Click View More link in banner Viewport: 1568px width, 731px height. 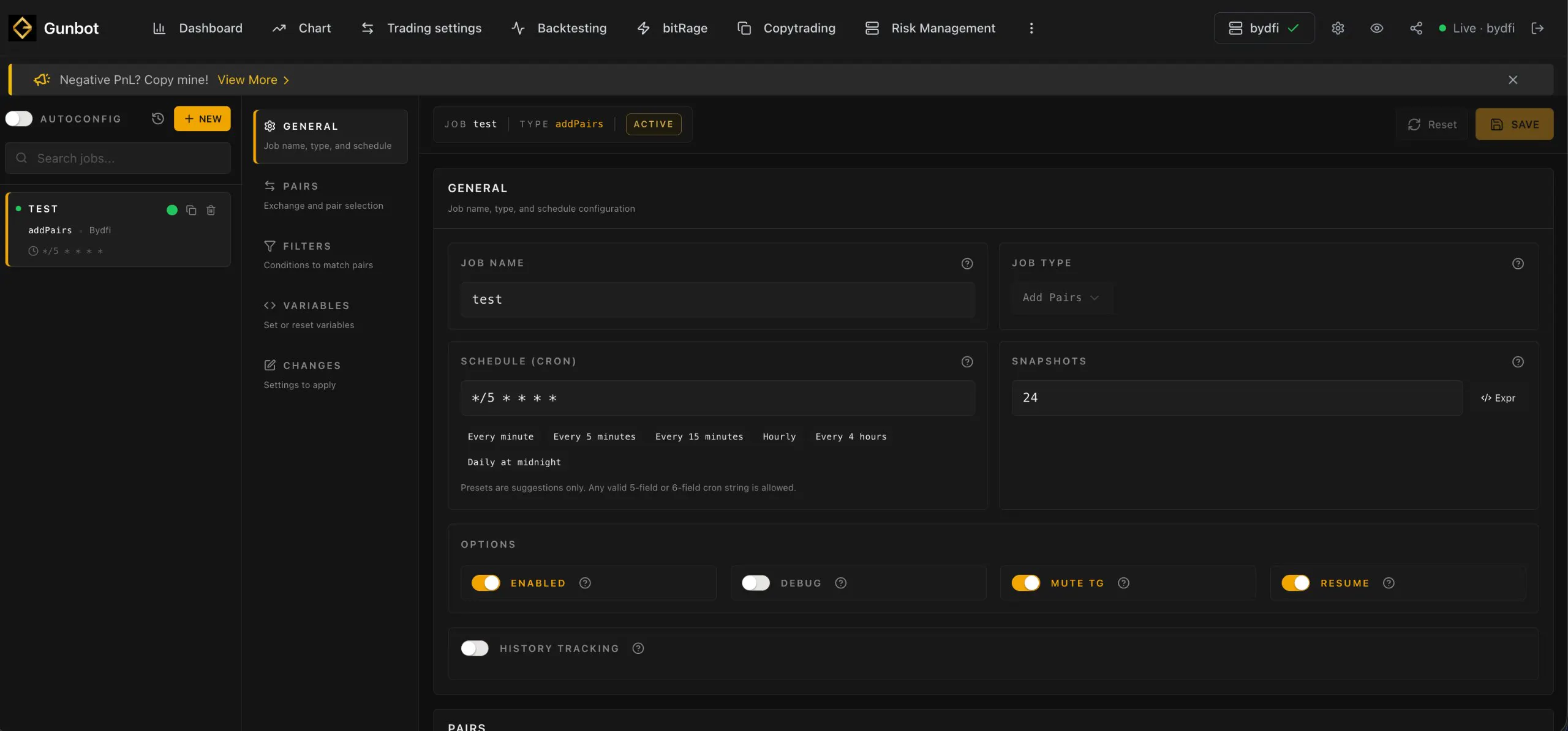(x=253, y=80)
